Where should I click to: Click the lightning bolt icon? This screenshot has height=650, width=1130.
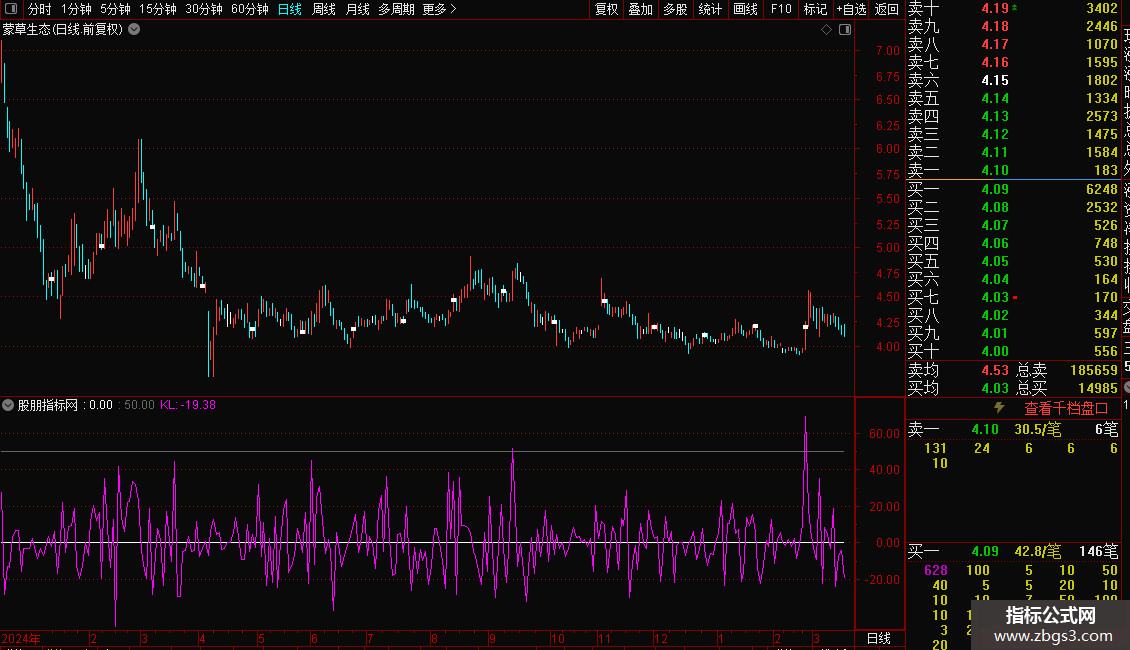(998, 408)
